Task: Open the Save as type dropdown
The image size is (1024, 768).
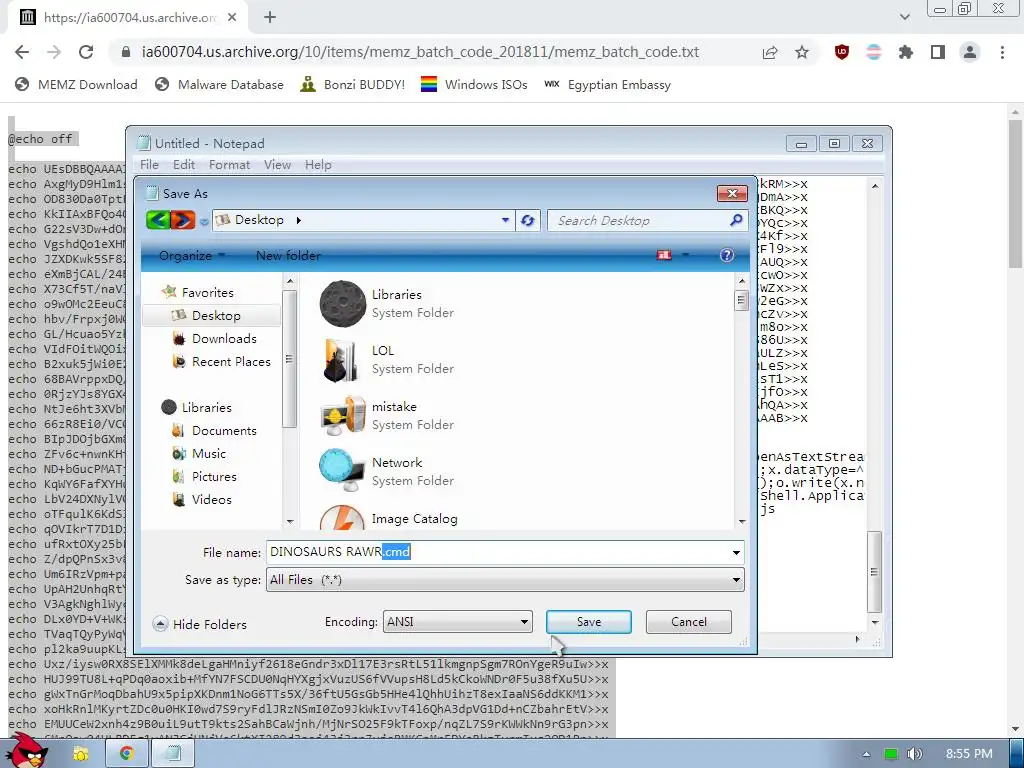Action: click(505, 580)
